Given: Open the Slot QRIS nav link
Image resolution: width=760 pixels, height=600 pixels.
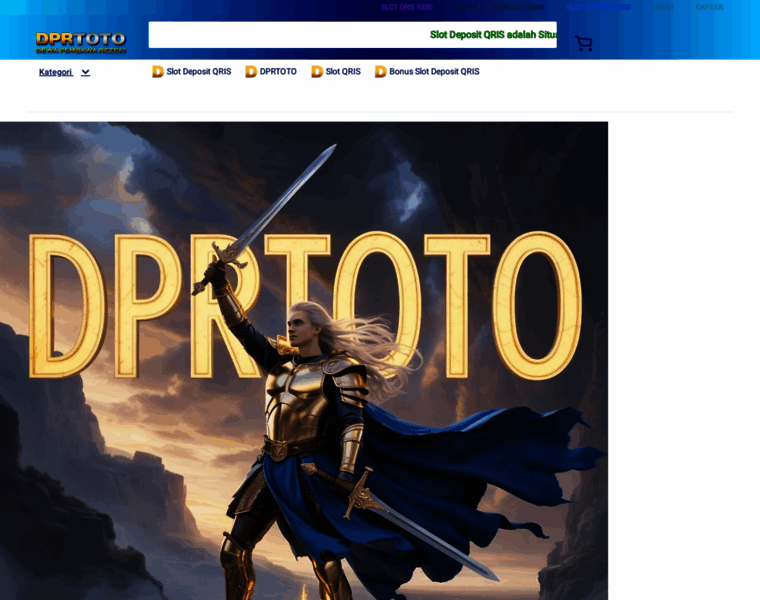Looking at the screenshot, I should (343, 72).
